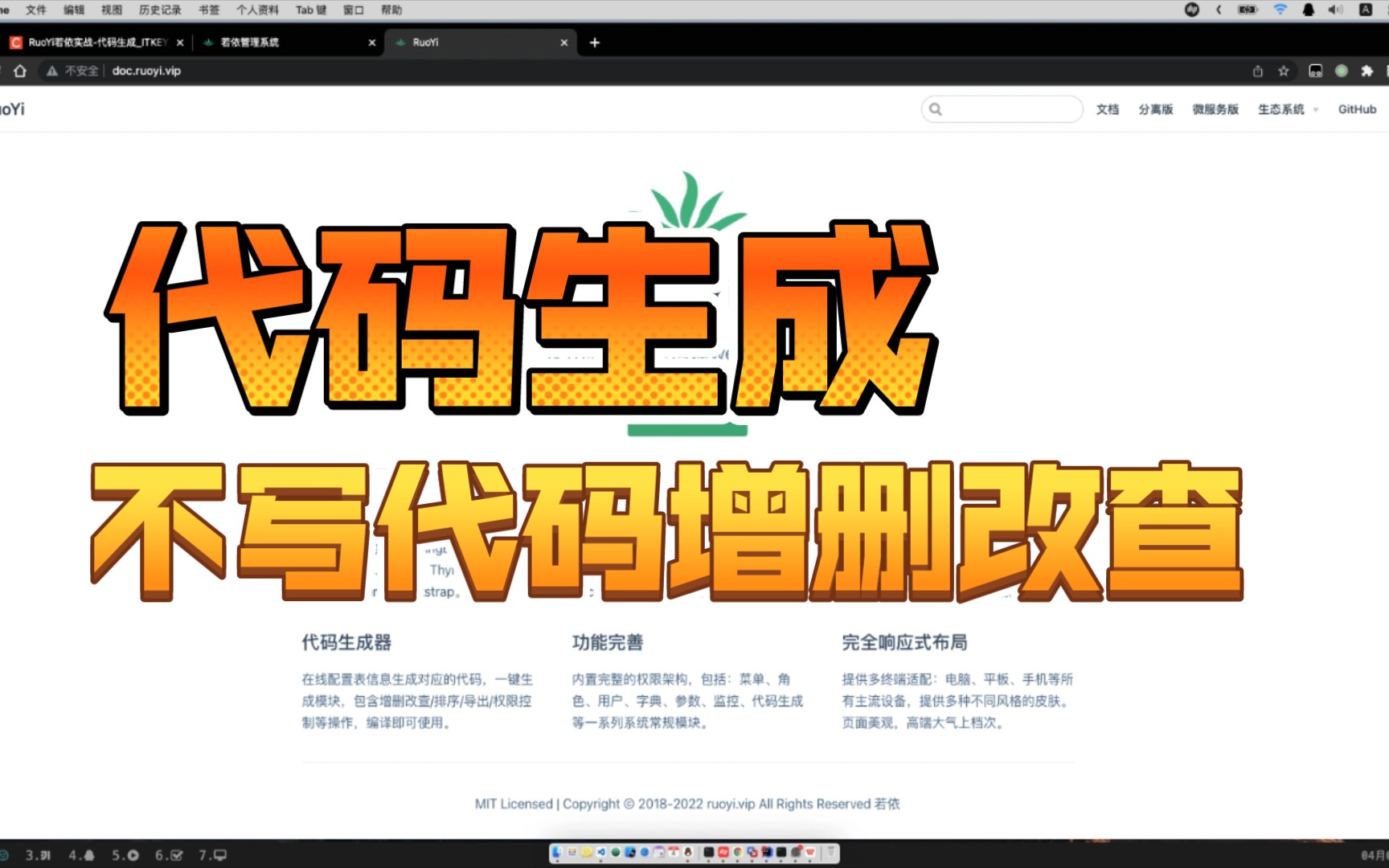Click the battery indicator in the menu bar
1389x868 pixels.
click(x=1247, y=10)
